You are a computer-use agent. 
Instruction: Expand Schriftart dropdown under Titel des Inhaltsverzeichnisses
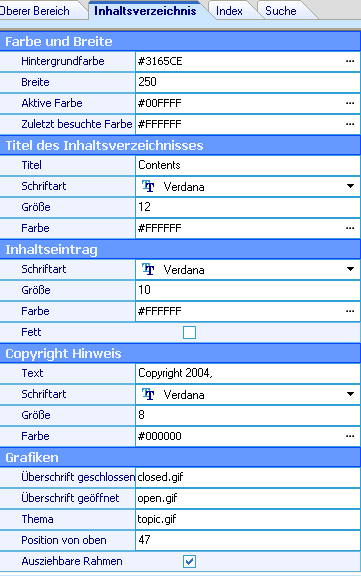pos(350,186)
